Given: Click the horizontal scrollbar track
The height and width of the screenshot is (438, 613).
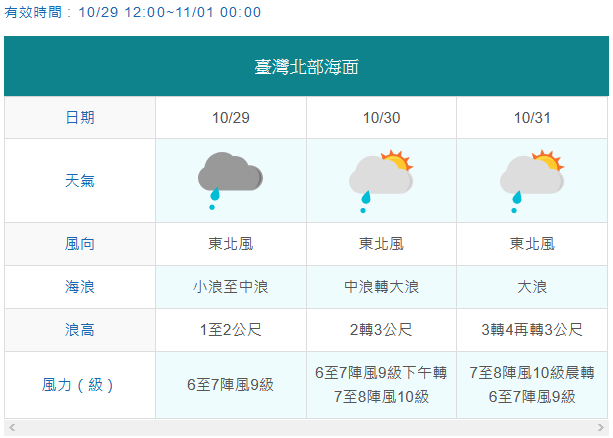Looking at the screenshot, I should pyautogui.click(x=306, y=427).
